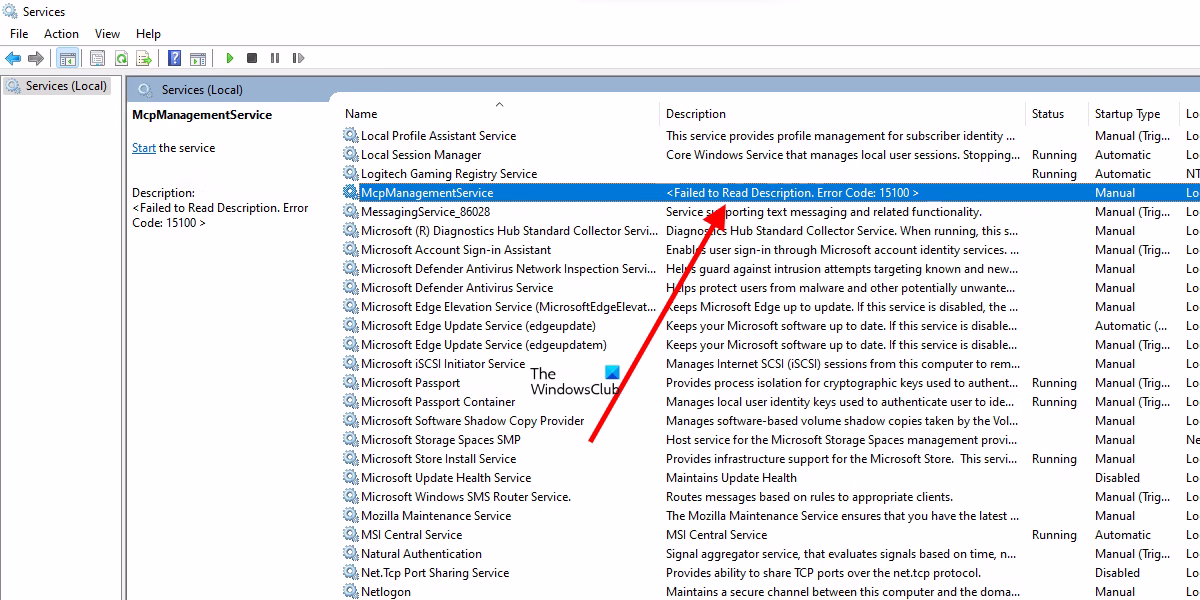Open Properties using the toolbar icon

point(97,57)
